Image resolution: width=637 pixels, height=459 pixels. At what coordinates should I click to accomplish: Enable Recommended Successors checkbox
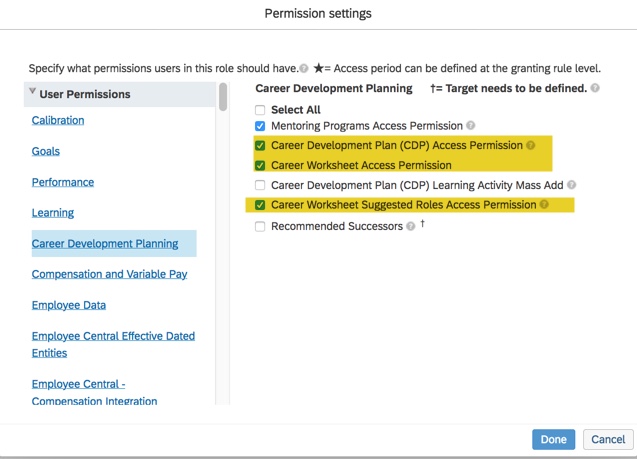coord(260,226)
